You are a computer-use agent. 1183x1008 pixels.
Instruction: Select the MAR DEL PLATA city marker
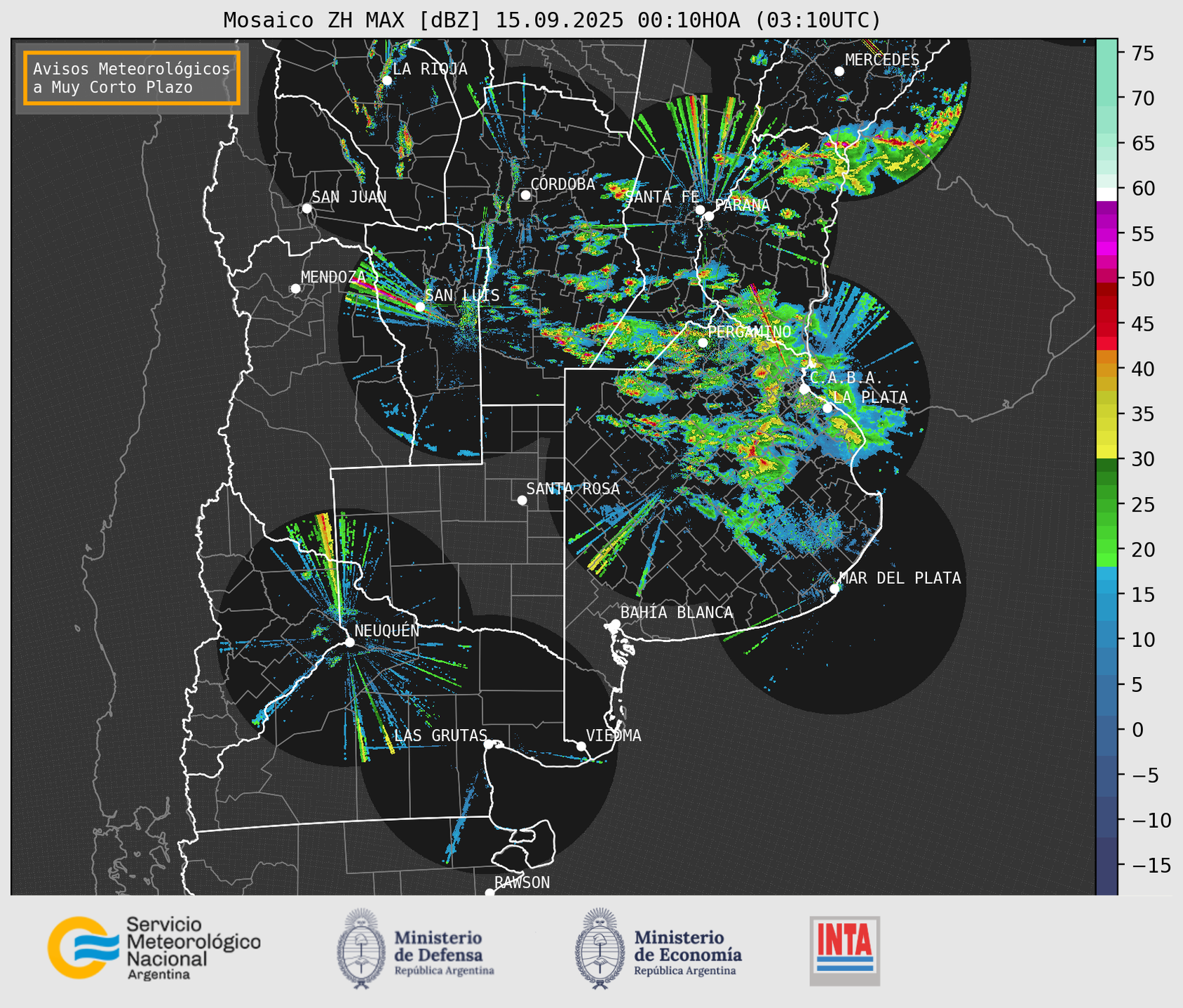pyautogui.click(x=834, y=589)
